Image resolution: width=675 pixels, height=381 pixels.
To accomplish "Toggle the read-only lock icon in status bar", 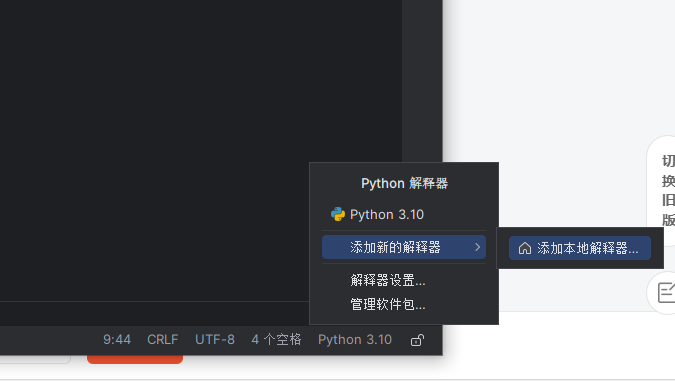I will [417, 340].
